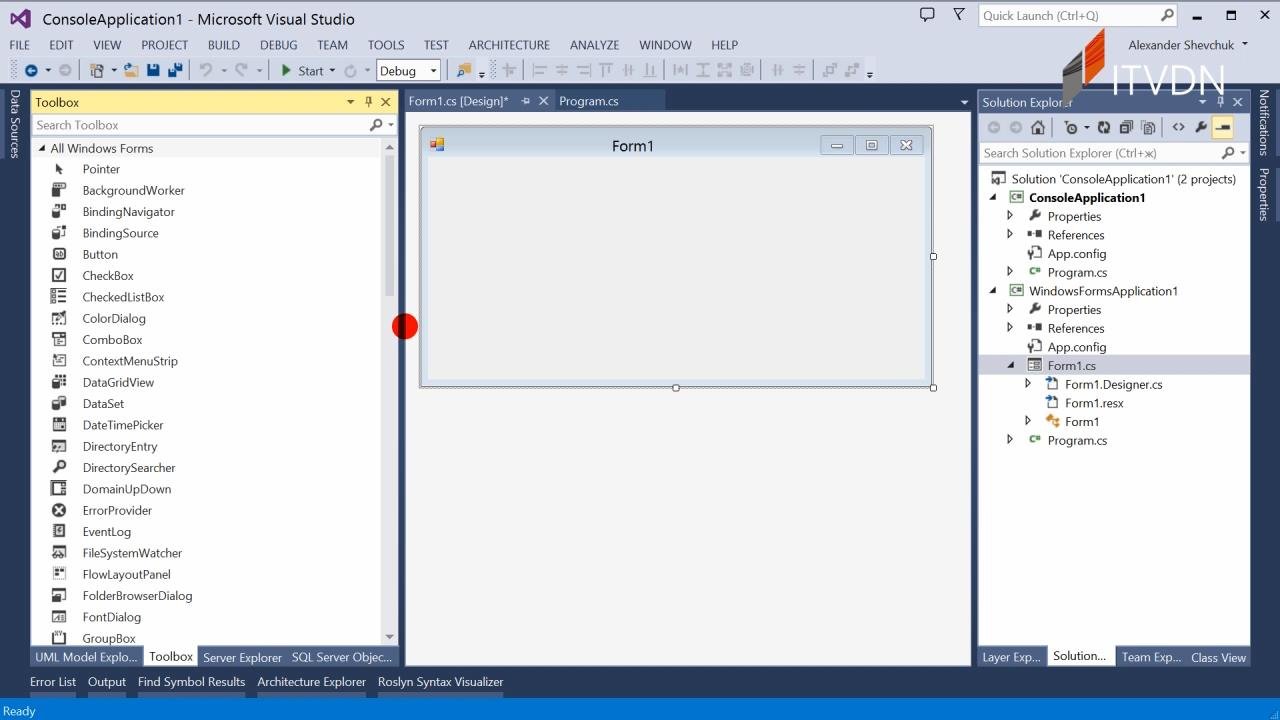The width and height of the screenshot is (1280, 720).
Task: Select the Pointer tool in Toolbox
Action: click(100, 169)
